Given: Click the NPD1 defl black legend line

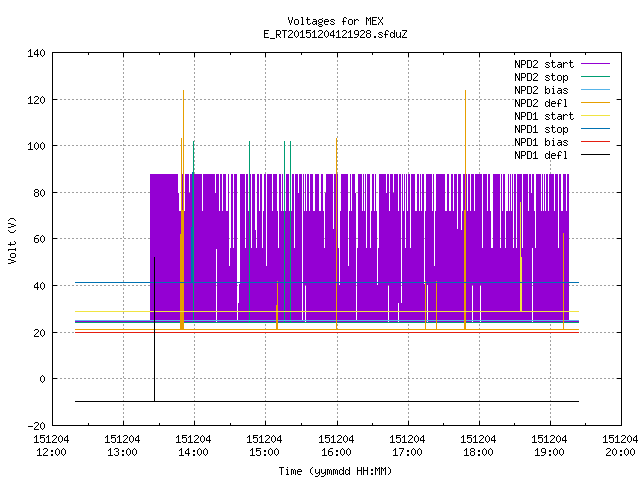Looking at the screenshot, I should [x=596, y=155].
